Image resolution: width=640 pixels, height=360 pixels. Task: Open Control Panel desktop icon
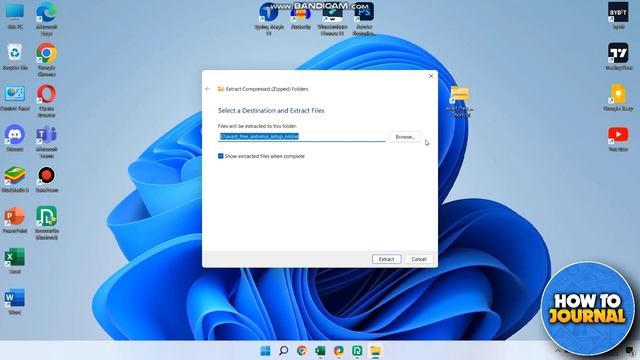[x=15, y=98]
